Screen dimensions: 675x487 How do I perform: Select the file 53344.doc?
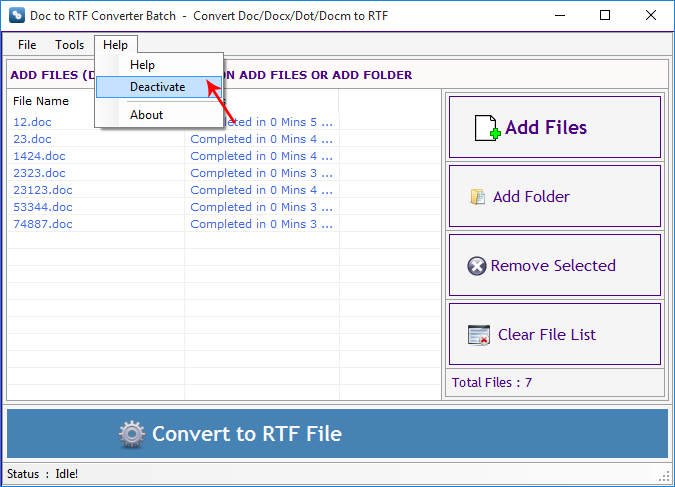(43, 207)
